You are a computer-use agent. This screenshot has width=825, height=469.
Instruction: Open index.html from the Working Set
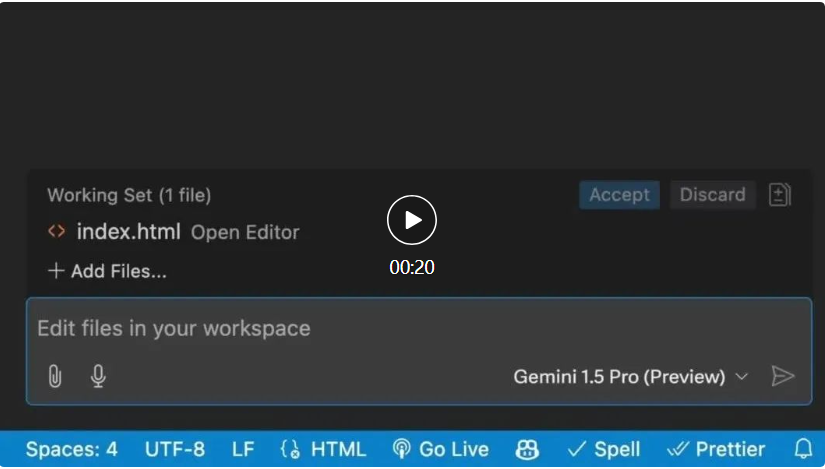click(x=128, y=232)
